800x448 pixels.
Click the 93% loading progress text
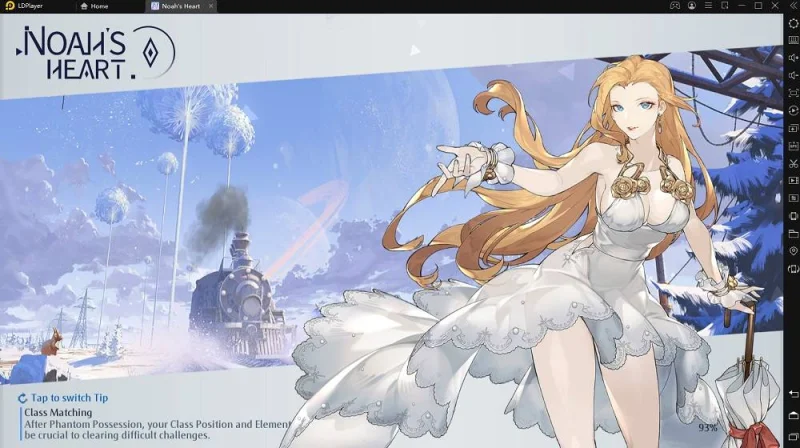point(707,428)
